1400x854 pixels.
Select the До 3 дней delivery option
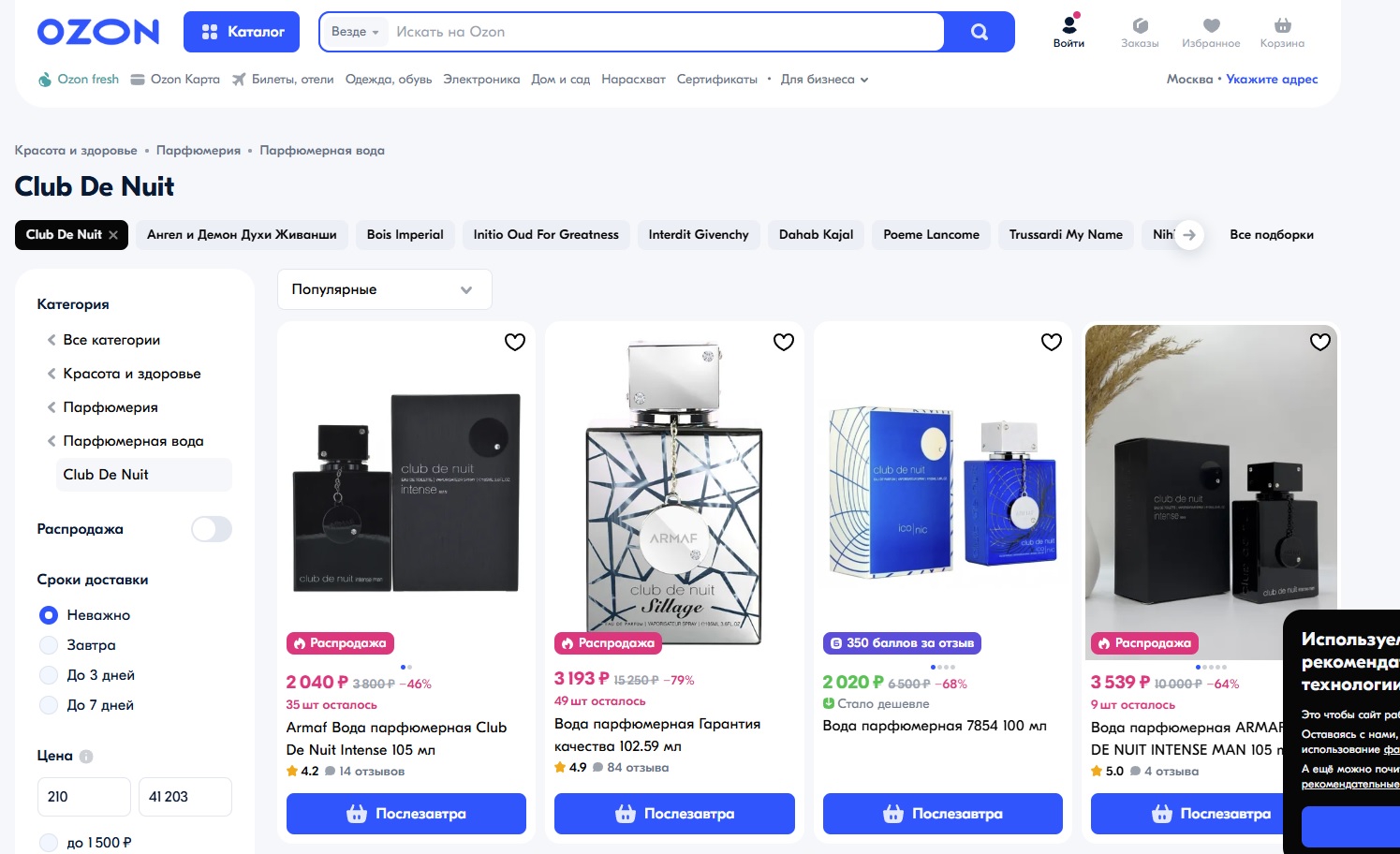click(49, 675)
